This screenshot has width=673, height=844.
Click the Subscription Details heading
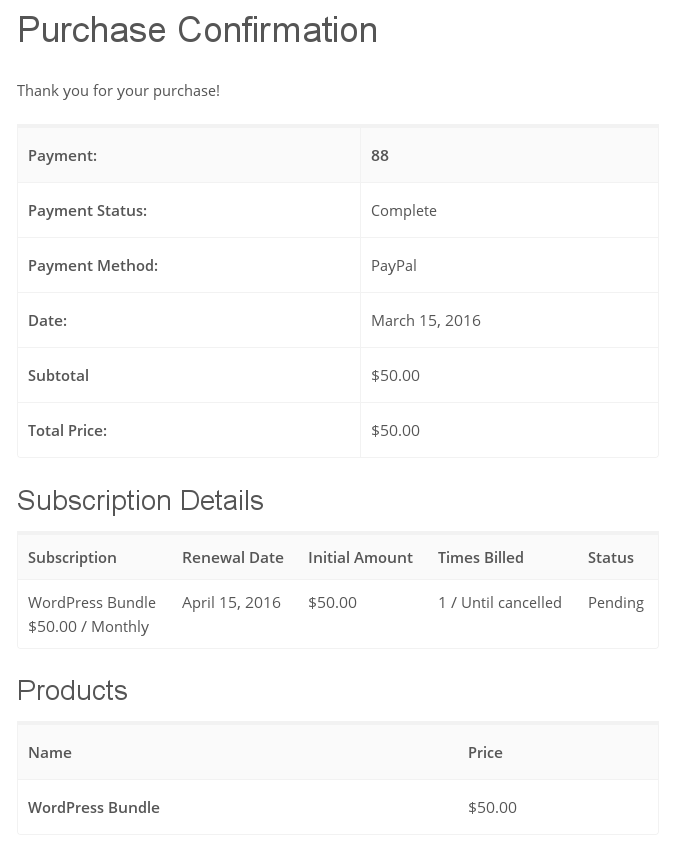point(140,500)
